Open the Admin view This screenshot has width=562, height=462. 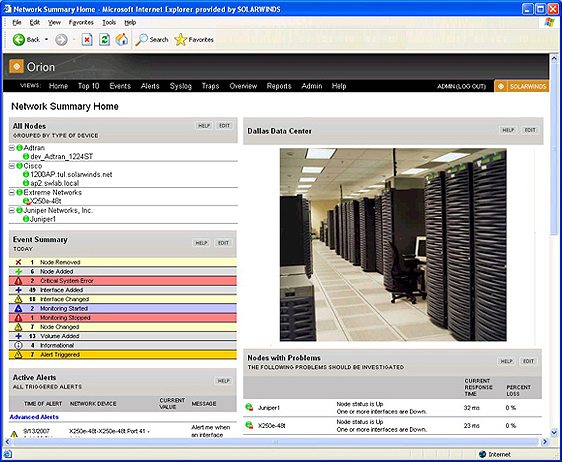coord(312,86)
